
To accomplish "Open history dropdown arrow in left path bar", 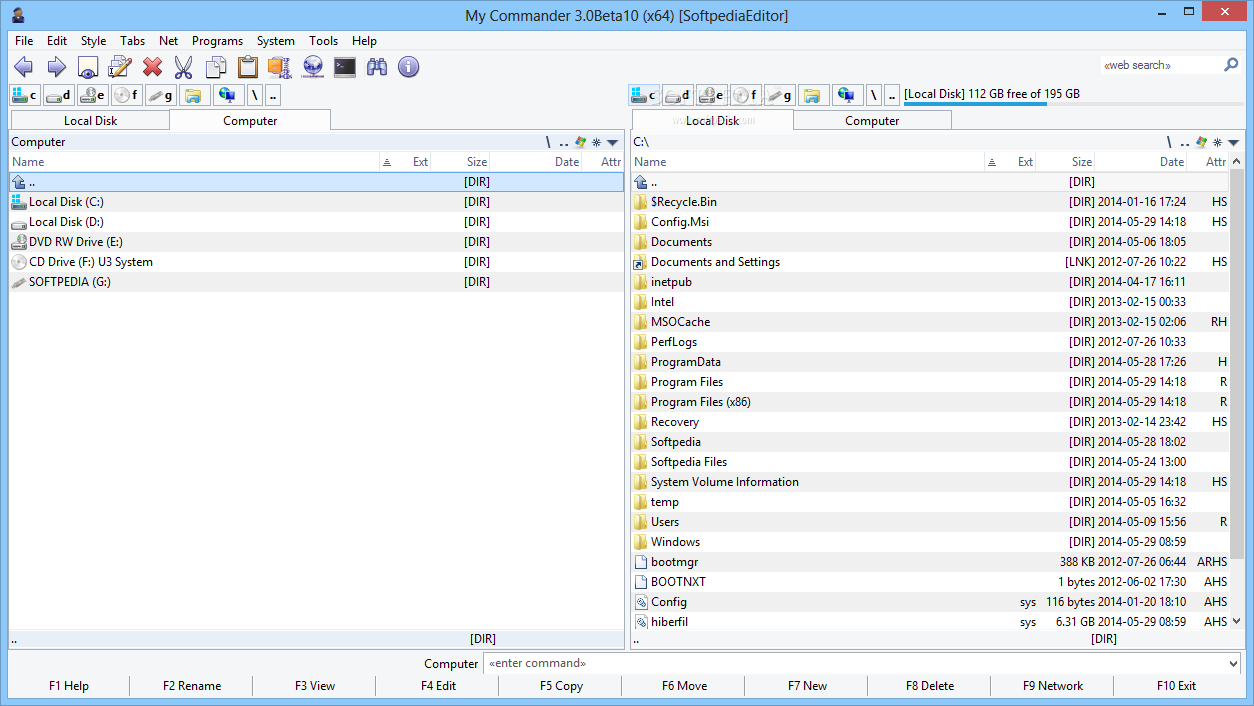I will [612, 142].
